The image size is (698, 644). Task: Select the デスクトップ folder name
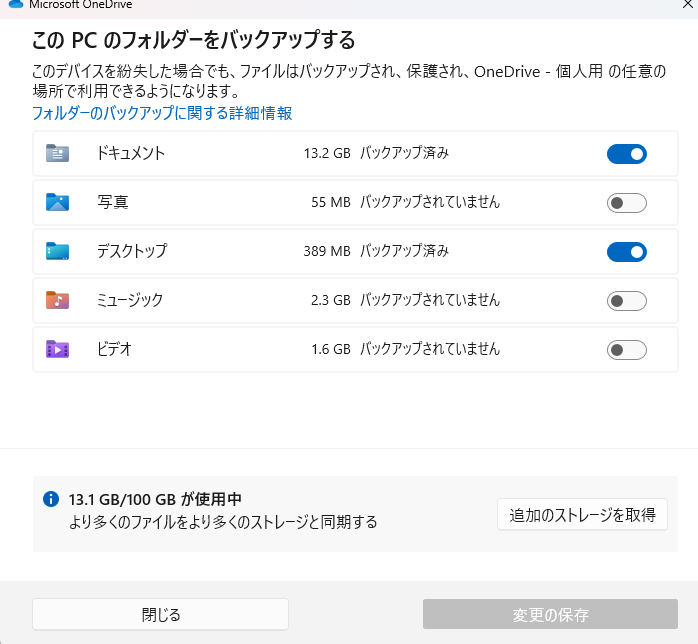(132, 251)
